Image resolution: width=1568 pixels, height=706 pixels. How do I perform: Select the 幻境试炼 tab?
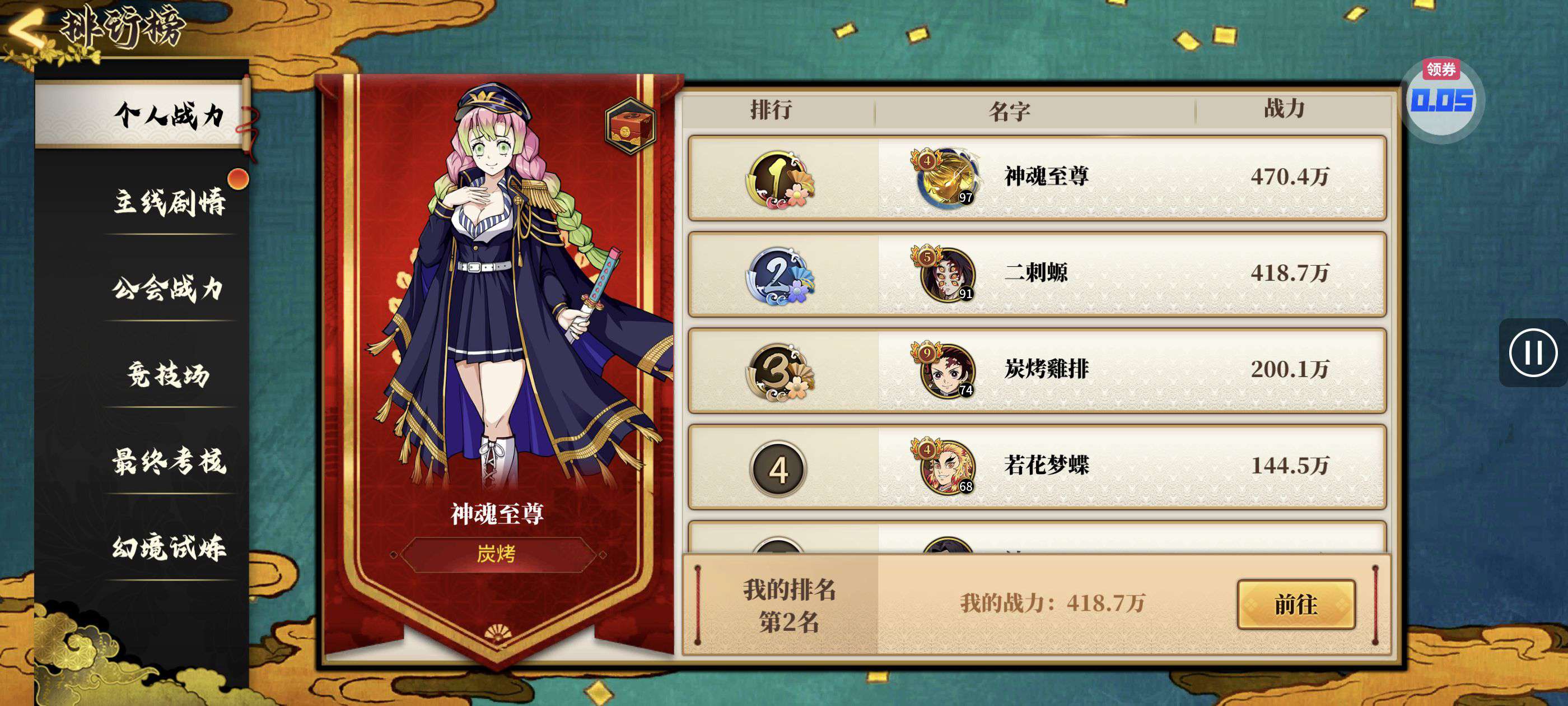pyautogui.click(x=170, y=547)
